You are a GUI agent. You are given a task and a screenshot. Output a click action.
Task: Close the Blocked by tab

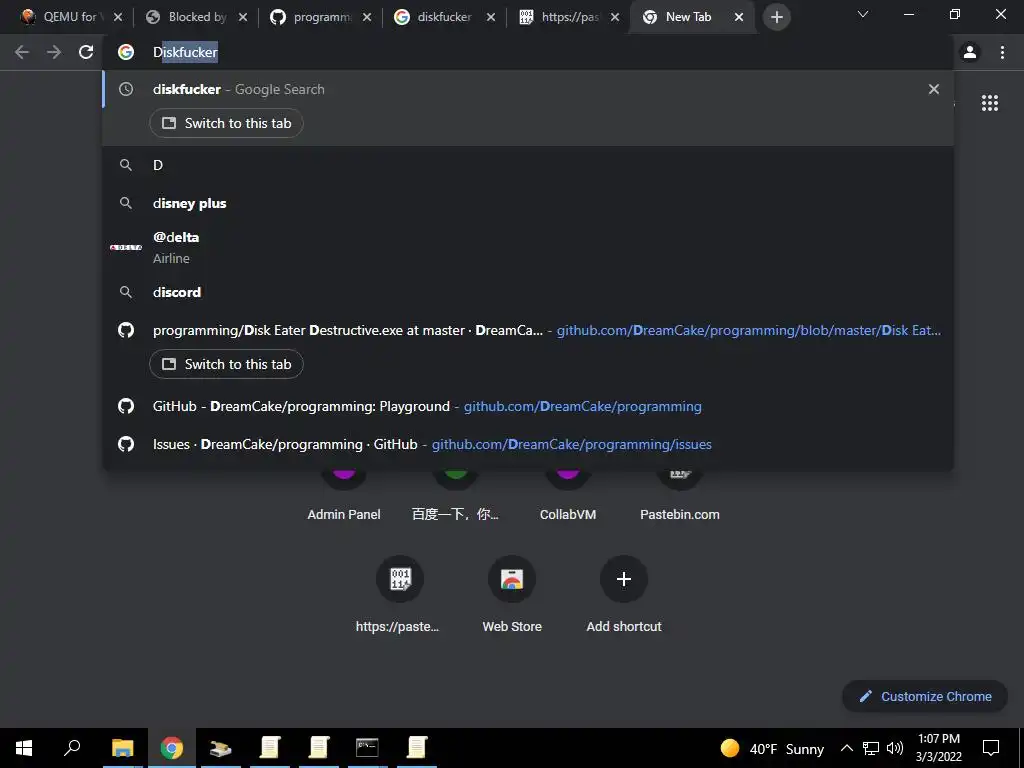click(x=243, y=17)
